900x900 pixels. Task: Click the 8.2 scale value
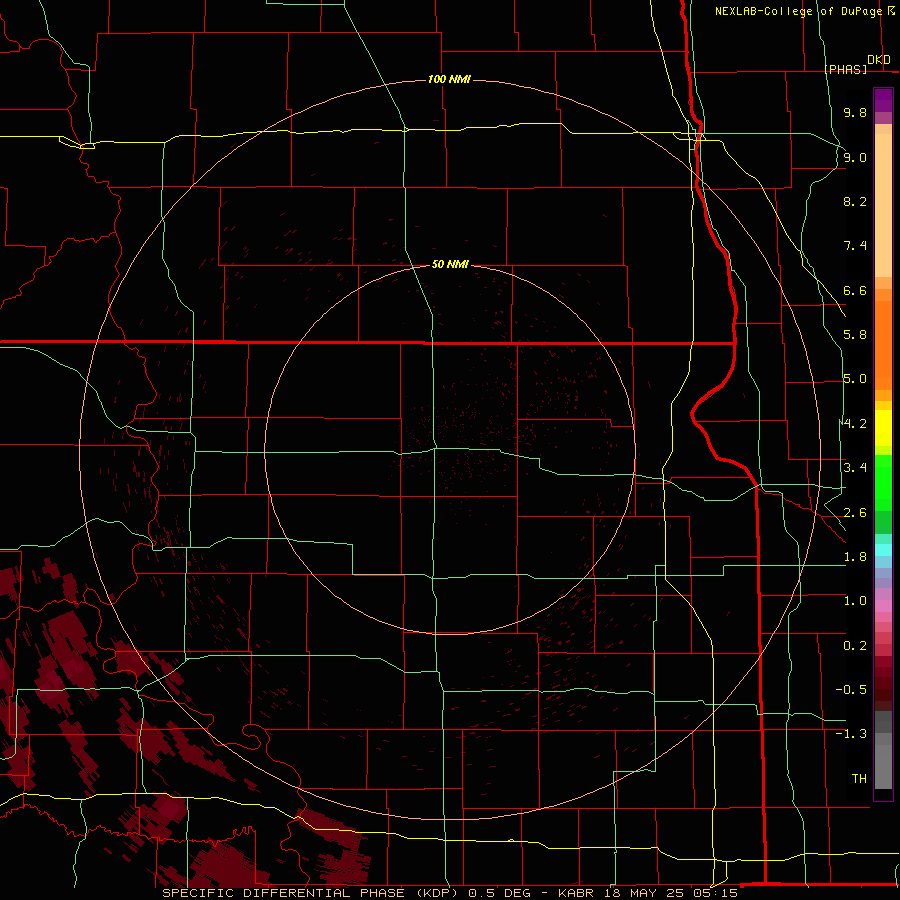(x=855, y=201)
